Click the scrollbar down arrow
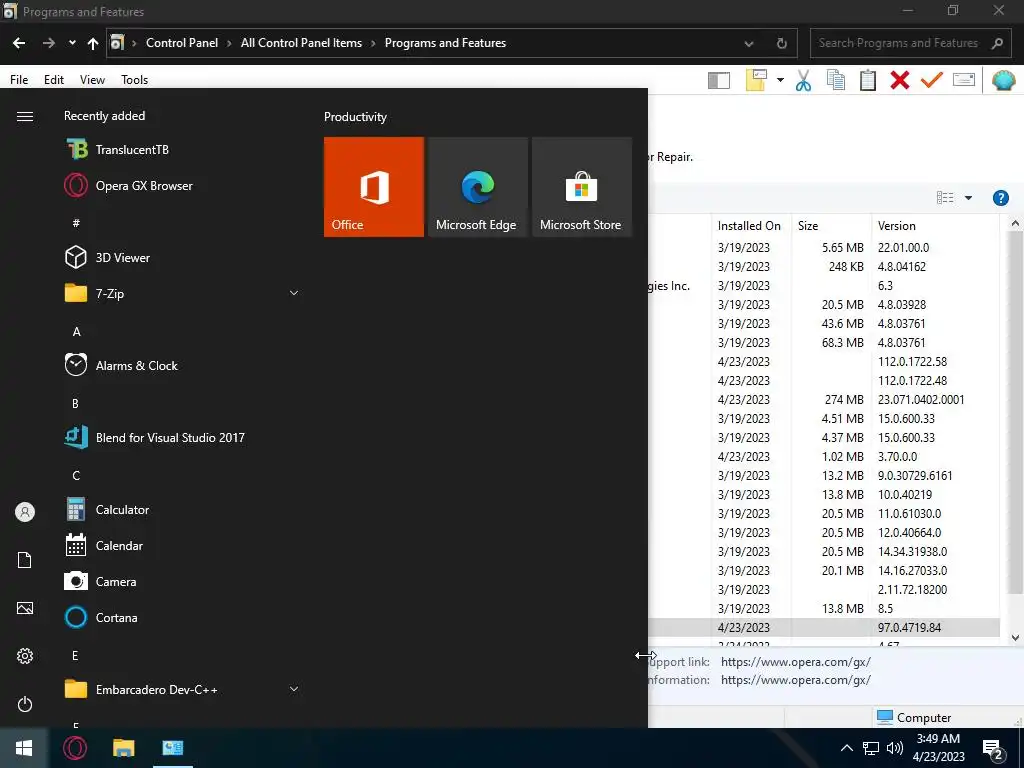Screen dimensions: 1024x768 coord(1015,637)
